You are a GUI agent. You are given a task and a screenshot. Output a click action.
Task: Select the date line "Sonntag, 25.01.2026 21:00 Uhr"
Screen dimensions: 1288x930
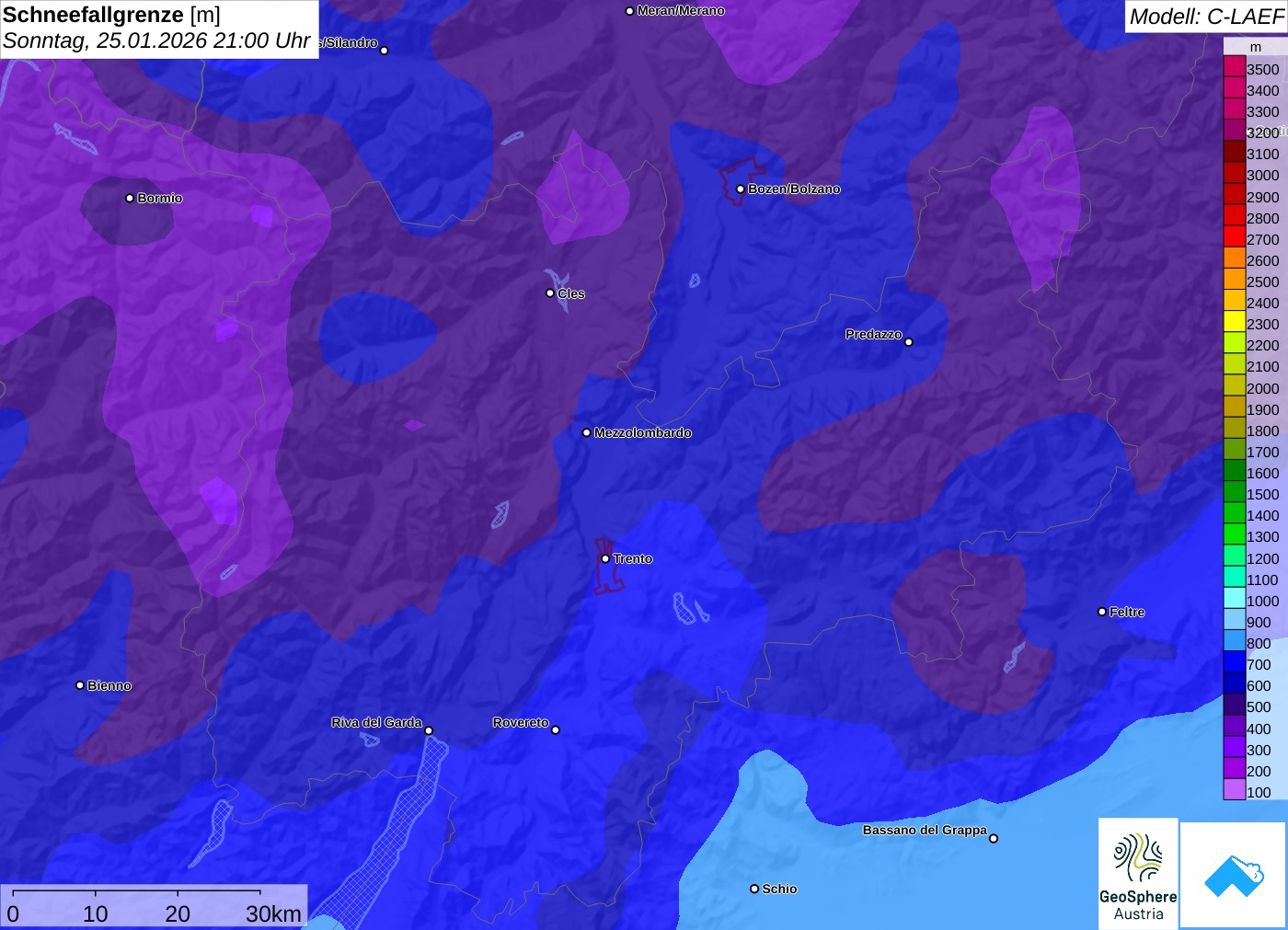point(156,41)
